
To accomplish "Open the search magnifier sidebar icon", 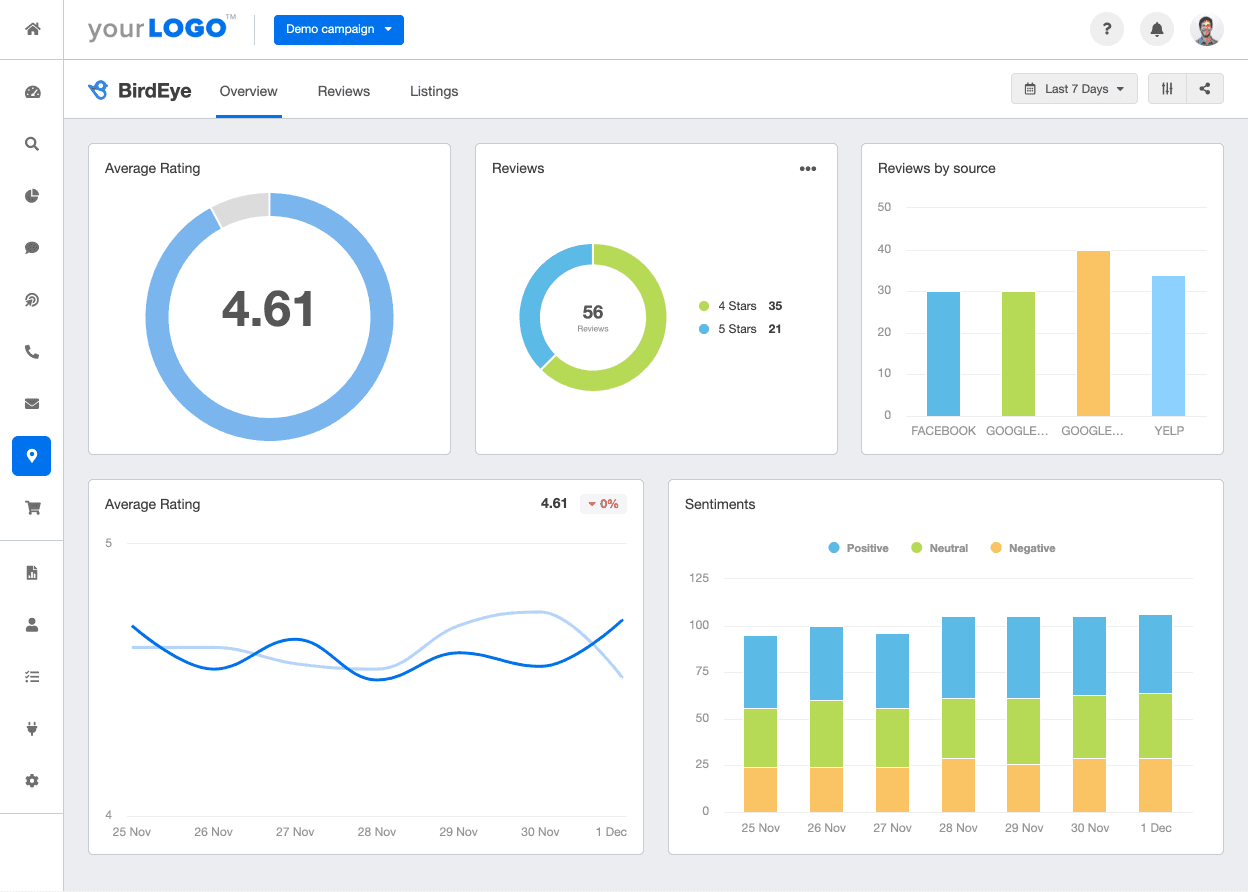I will click(32, 144).
